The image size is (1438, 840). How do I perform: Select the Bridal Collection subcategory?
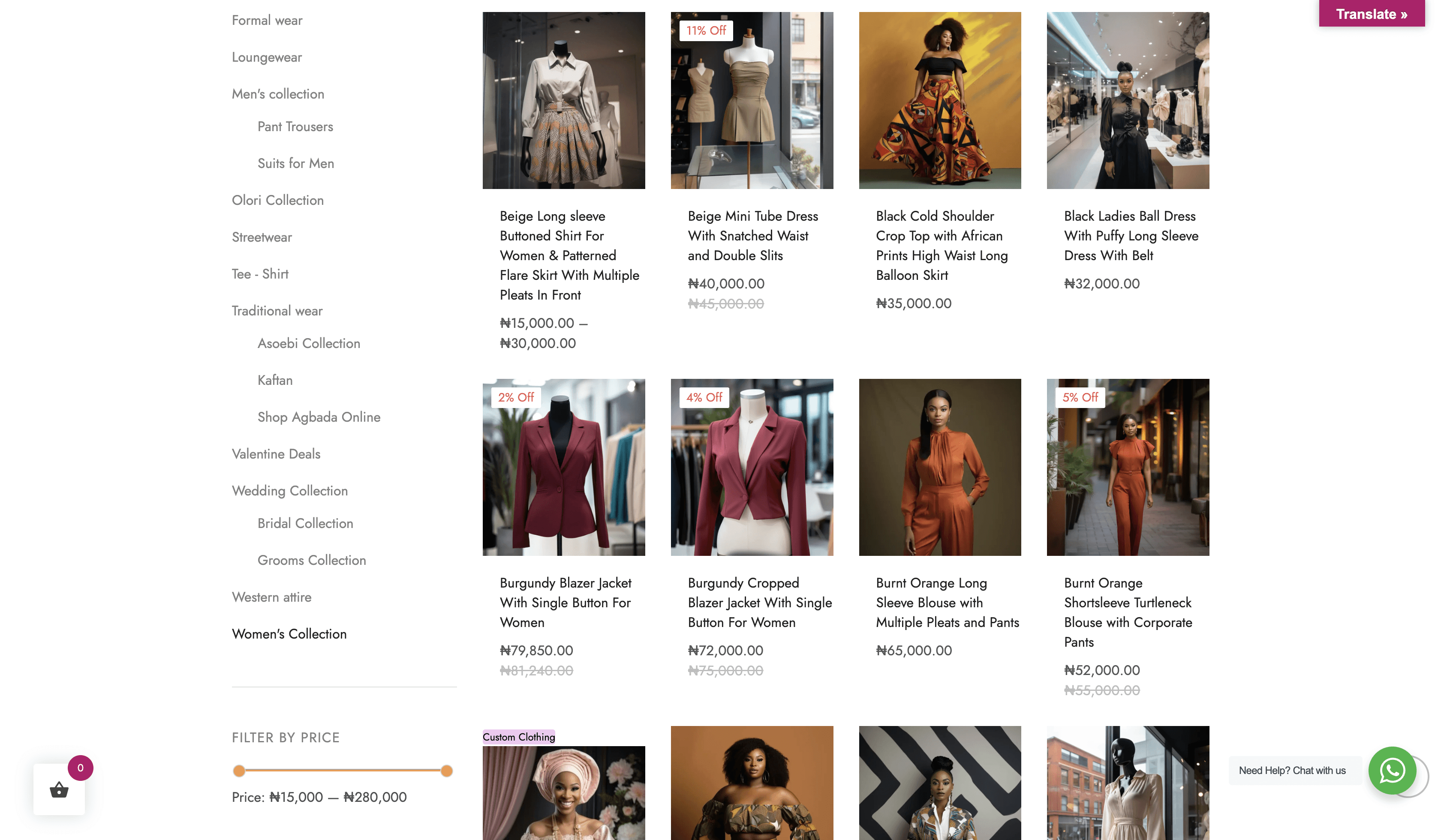(305, 524)
